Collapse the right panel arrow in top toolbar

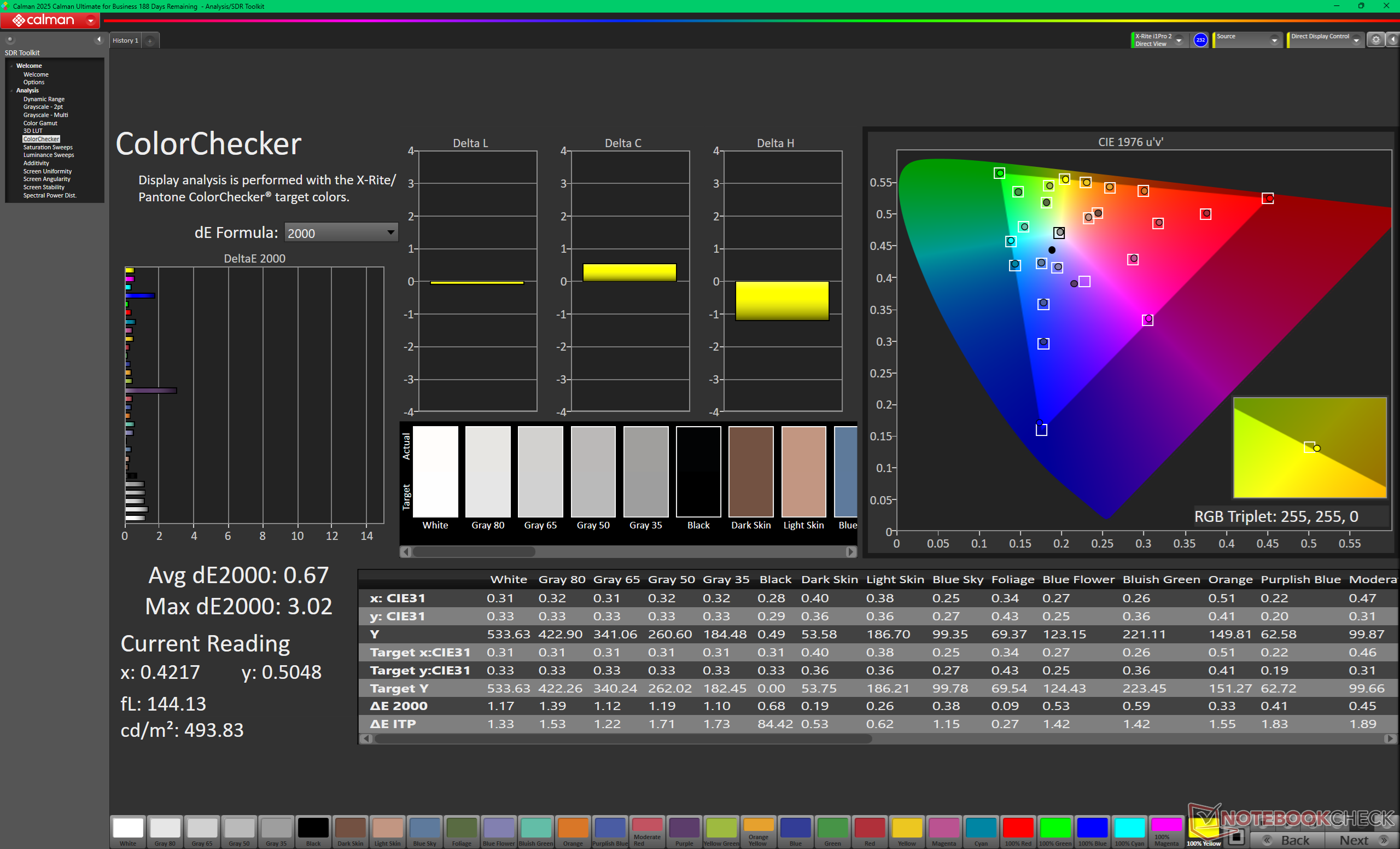tap(1393, 40)
